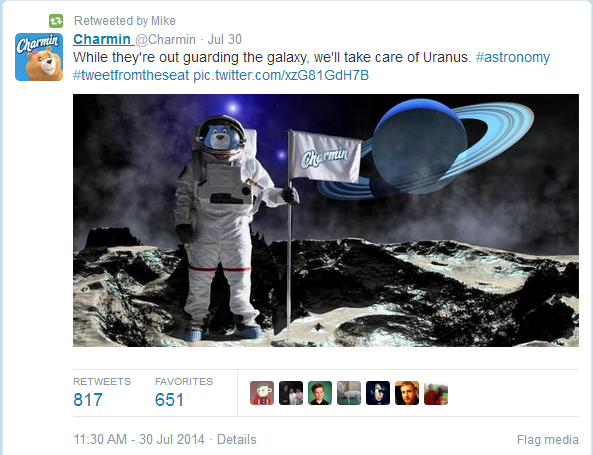
Task: Click the green retweet icon
Action: [56, 21]
